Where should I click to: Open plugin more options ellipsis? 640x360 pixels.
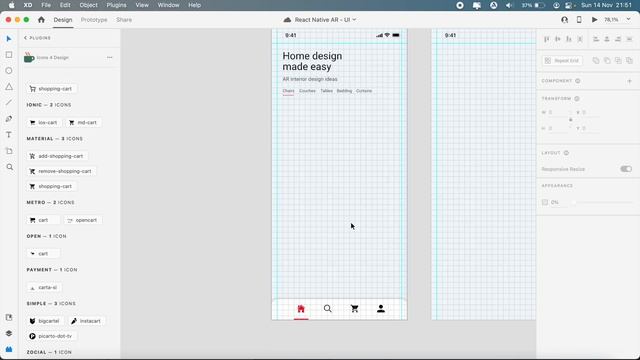click(109, 58)
